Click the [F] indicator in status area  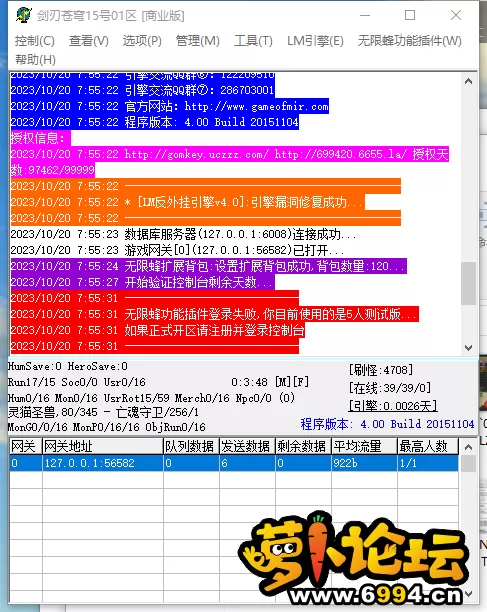301,382
